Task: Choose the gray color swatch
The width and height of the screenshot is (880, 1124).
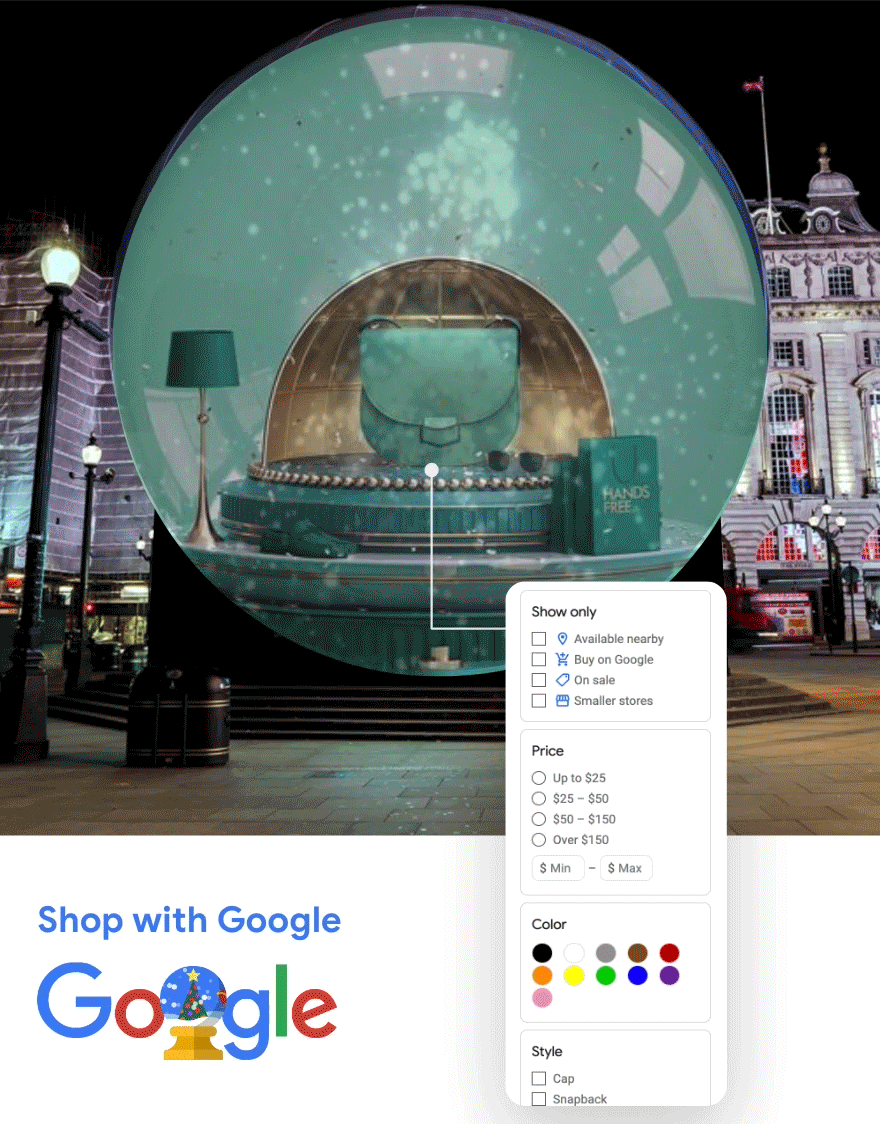Action: click(606, 953)
